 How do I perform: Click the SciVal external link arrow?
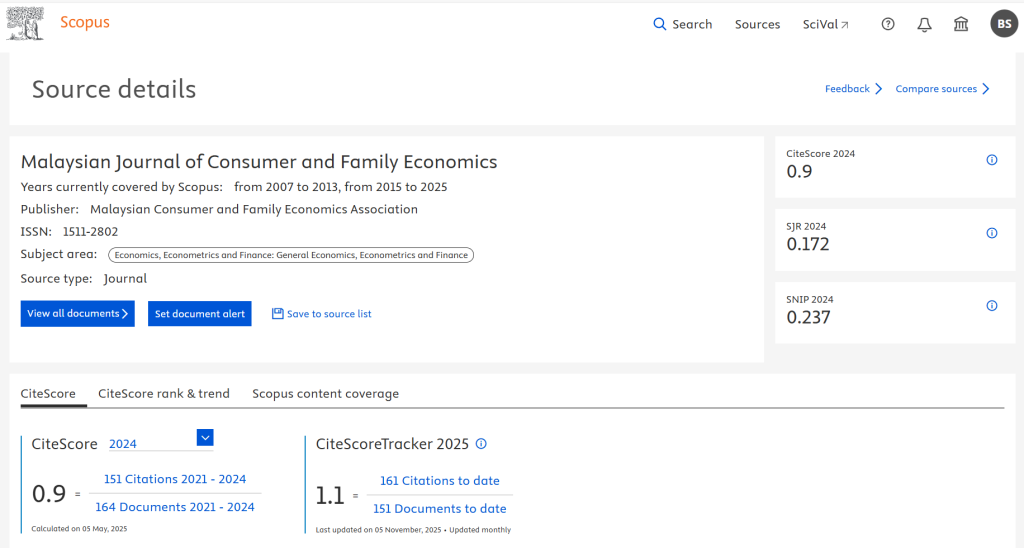coord(844,25)
